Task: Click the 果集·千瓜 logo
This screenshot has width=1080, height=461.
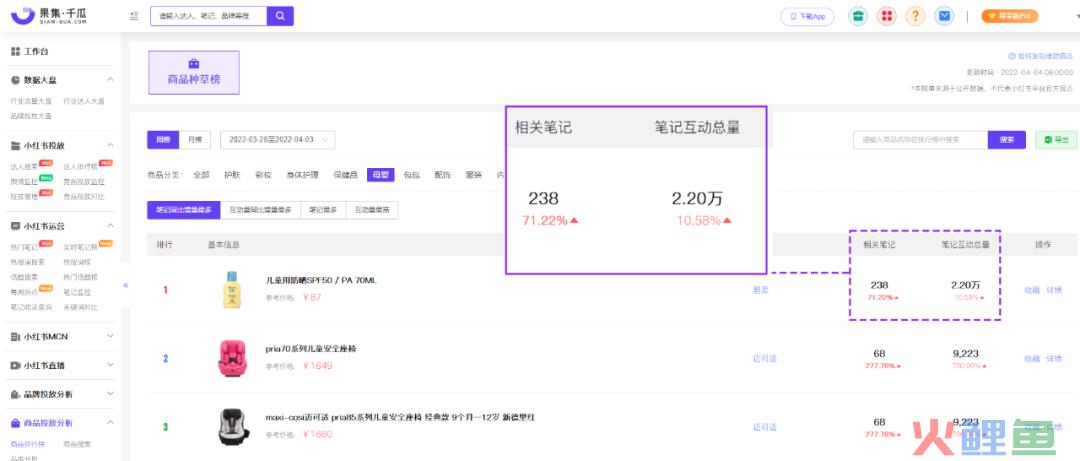Action: pos(48,16)
